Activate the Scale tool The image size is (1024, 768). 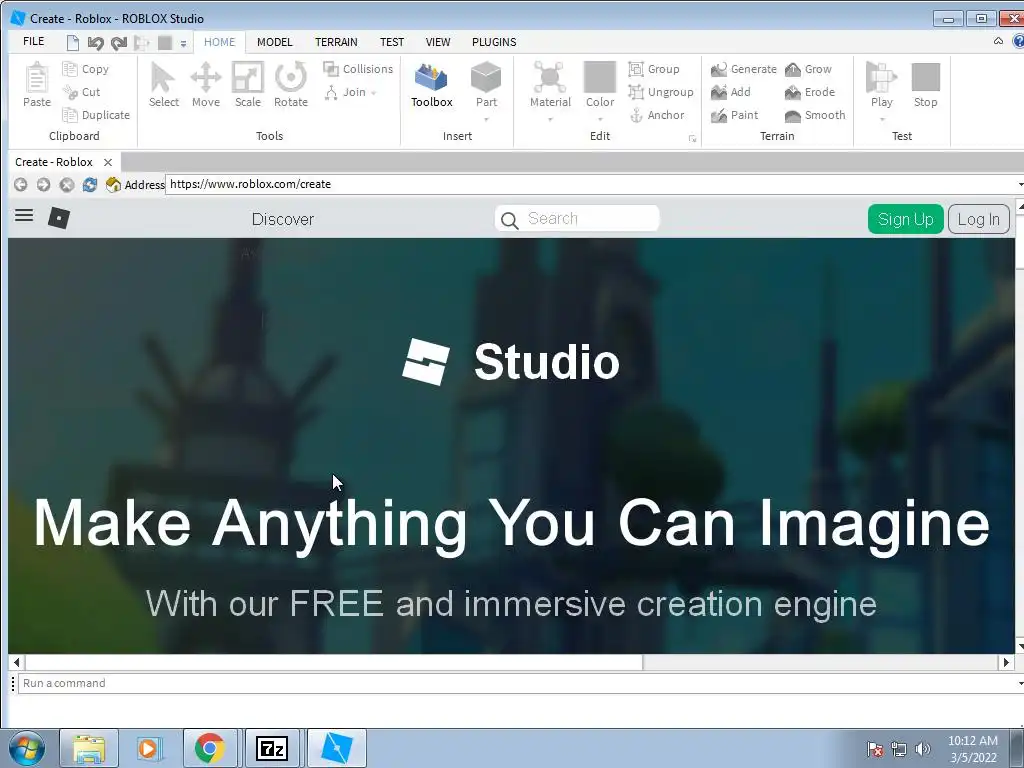[248, 85]
